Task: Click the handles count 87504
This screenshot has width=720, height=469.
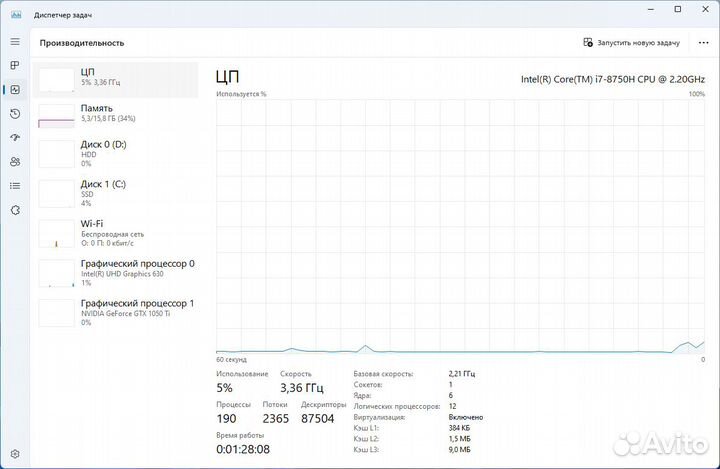Action: coord(317,419)
